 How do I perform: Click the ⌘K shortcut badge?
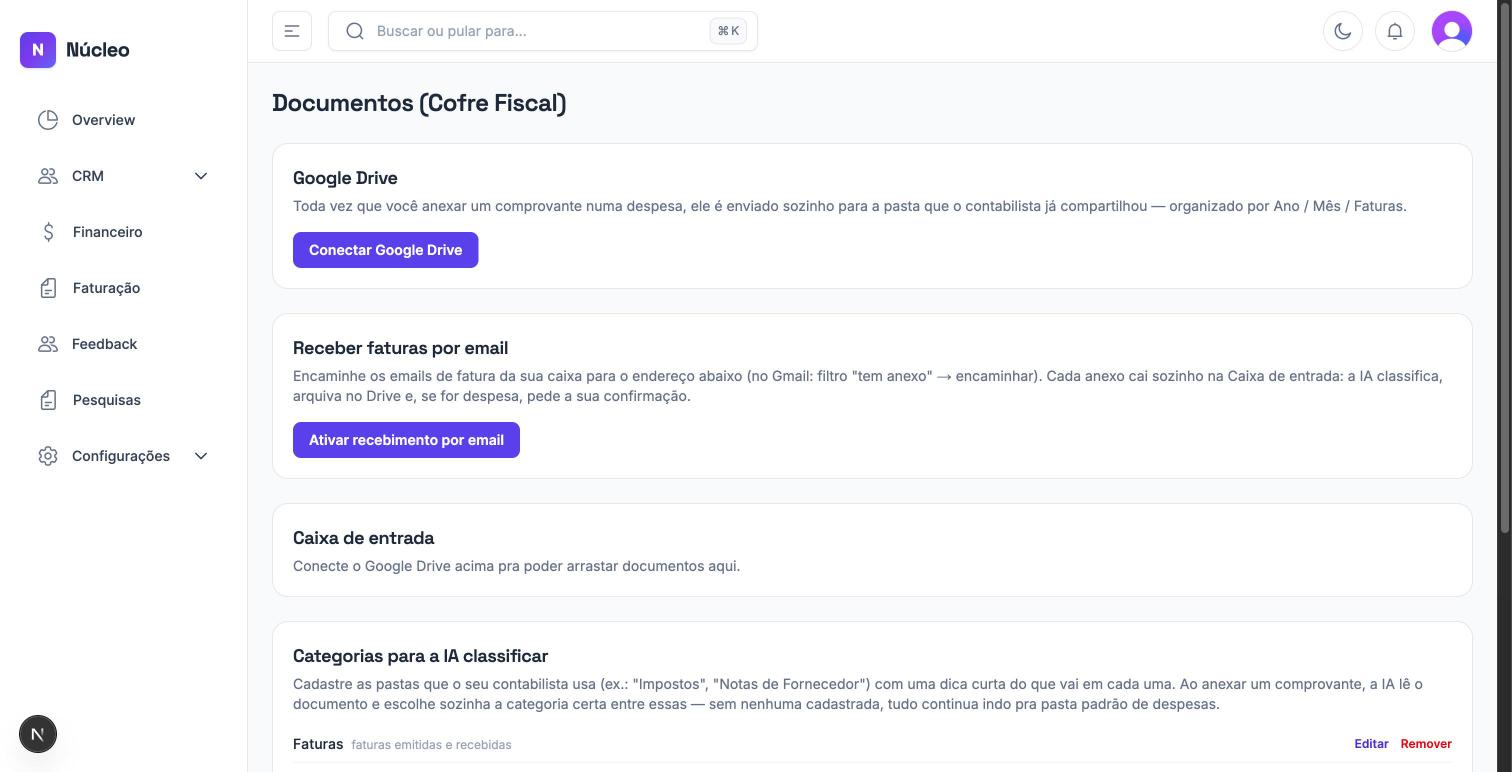(x=728, y=31)
